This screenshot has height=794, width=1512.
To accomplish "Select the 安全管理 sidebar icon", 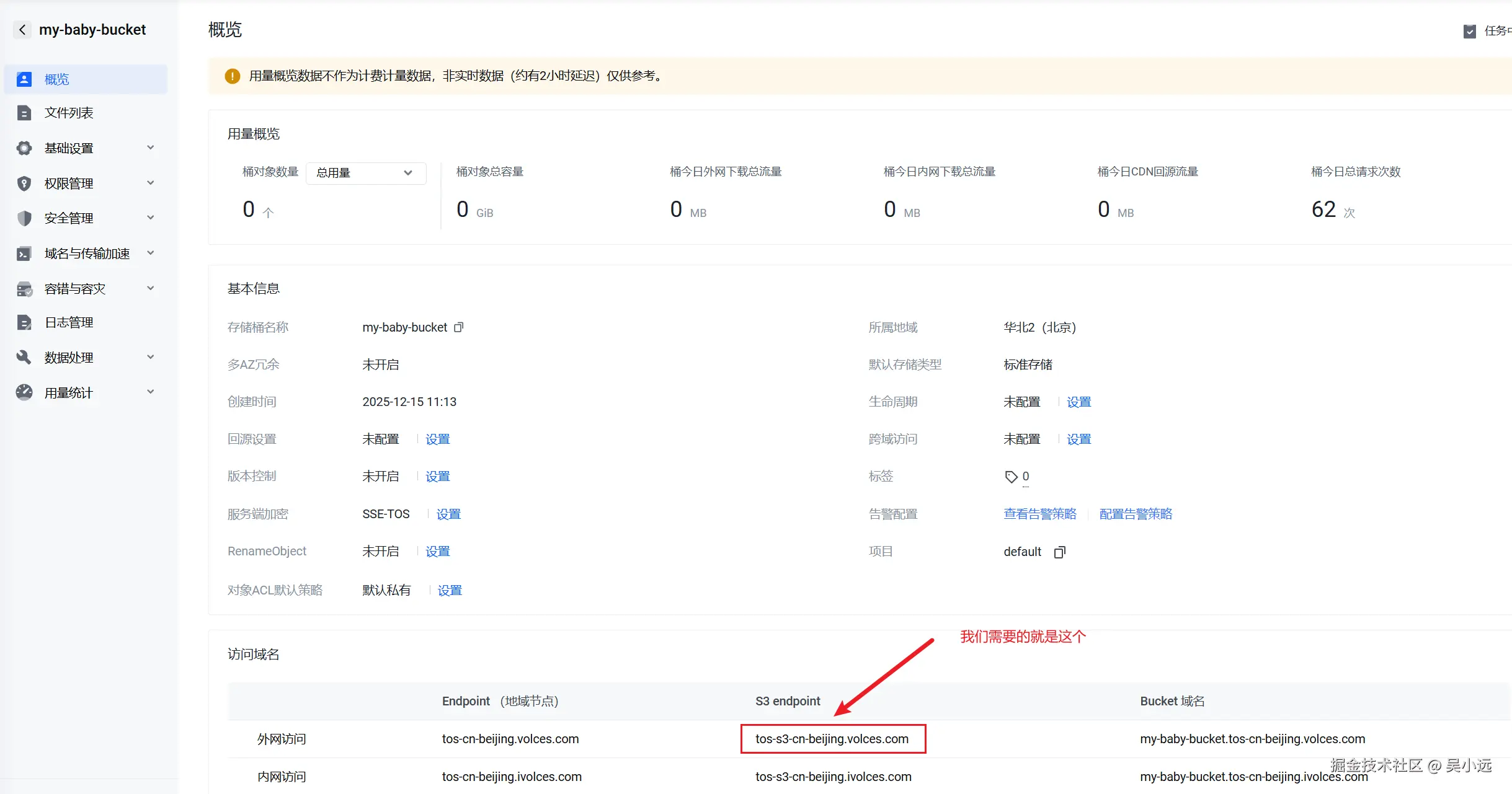I will click(x=24, y=218).
